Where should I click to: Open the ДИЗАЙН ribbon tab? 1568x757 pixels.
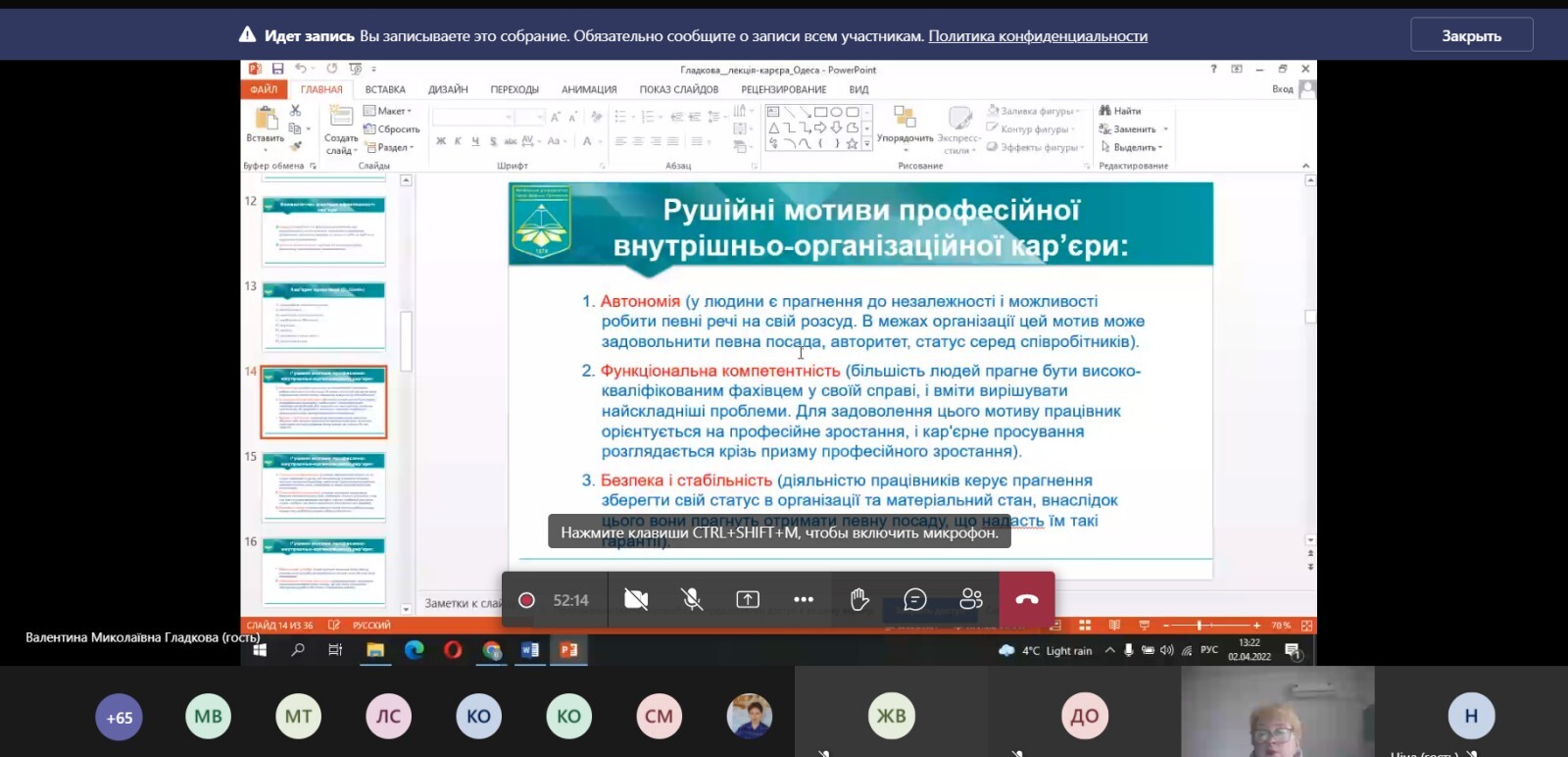[x=448, y=89]
